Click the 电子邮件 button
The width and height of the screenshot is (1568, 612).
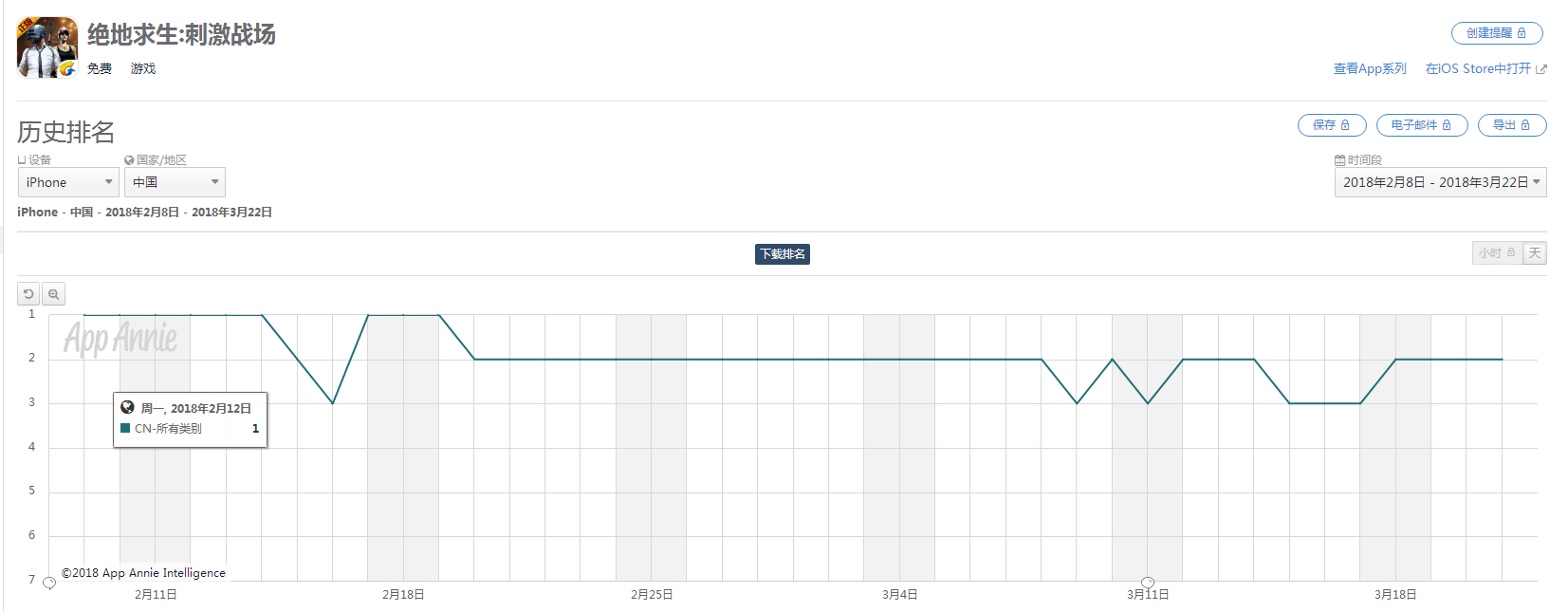click(1421, 125)
